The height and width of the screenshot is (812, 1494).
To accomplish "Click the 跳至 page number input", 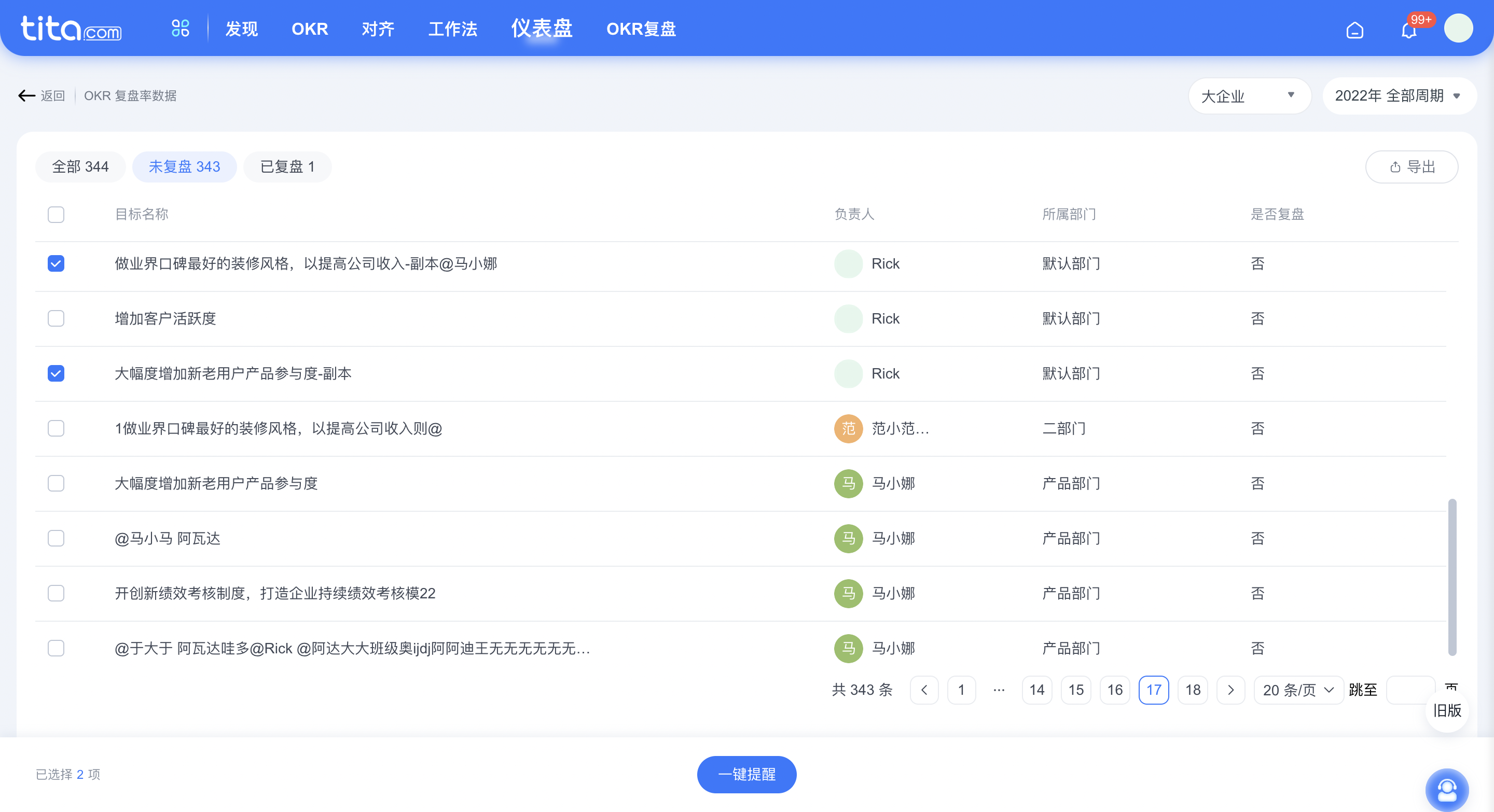I will (1410, 690).
